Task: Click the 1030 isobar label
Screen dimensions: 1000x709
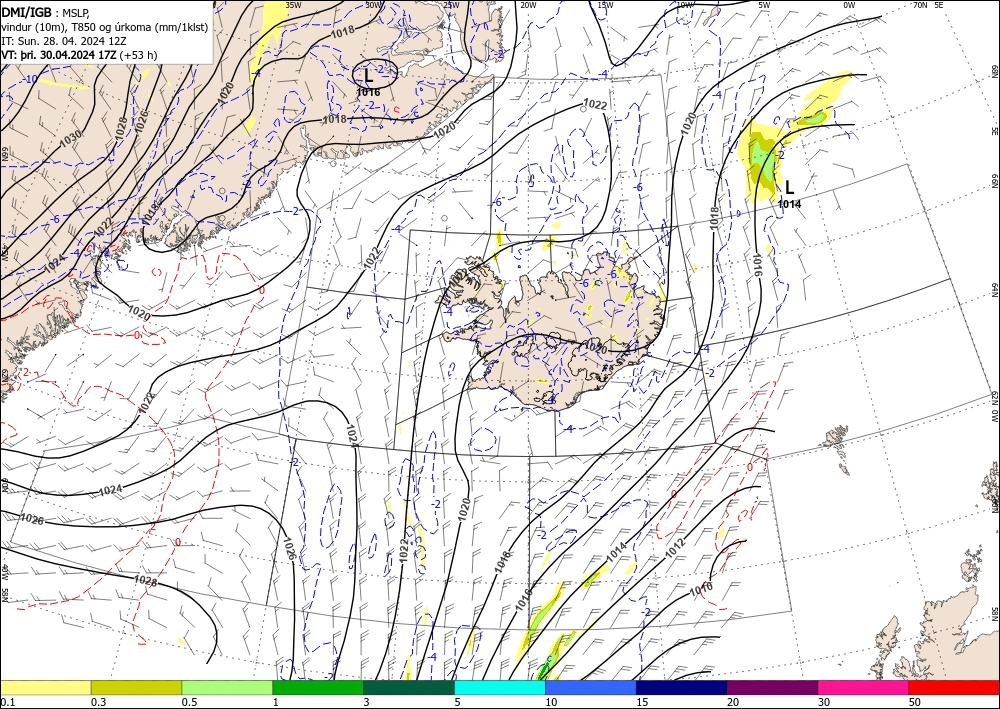Action: 70,138
